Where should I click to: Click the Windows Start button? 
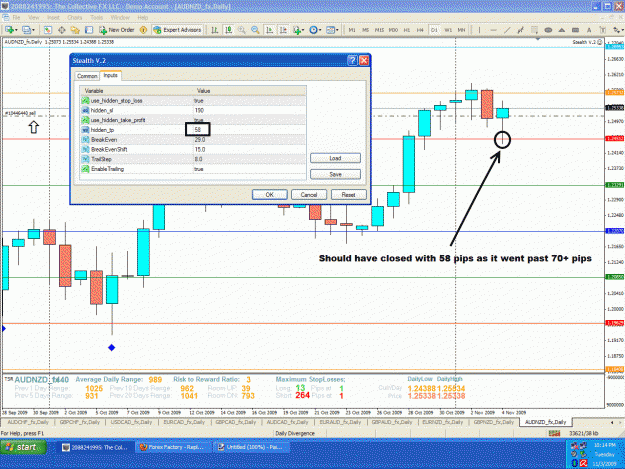click(x=23, y=447)
